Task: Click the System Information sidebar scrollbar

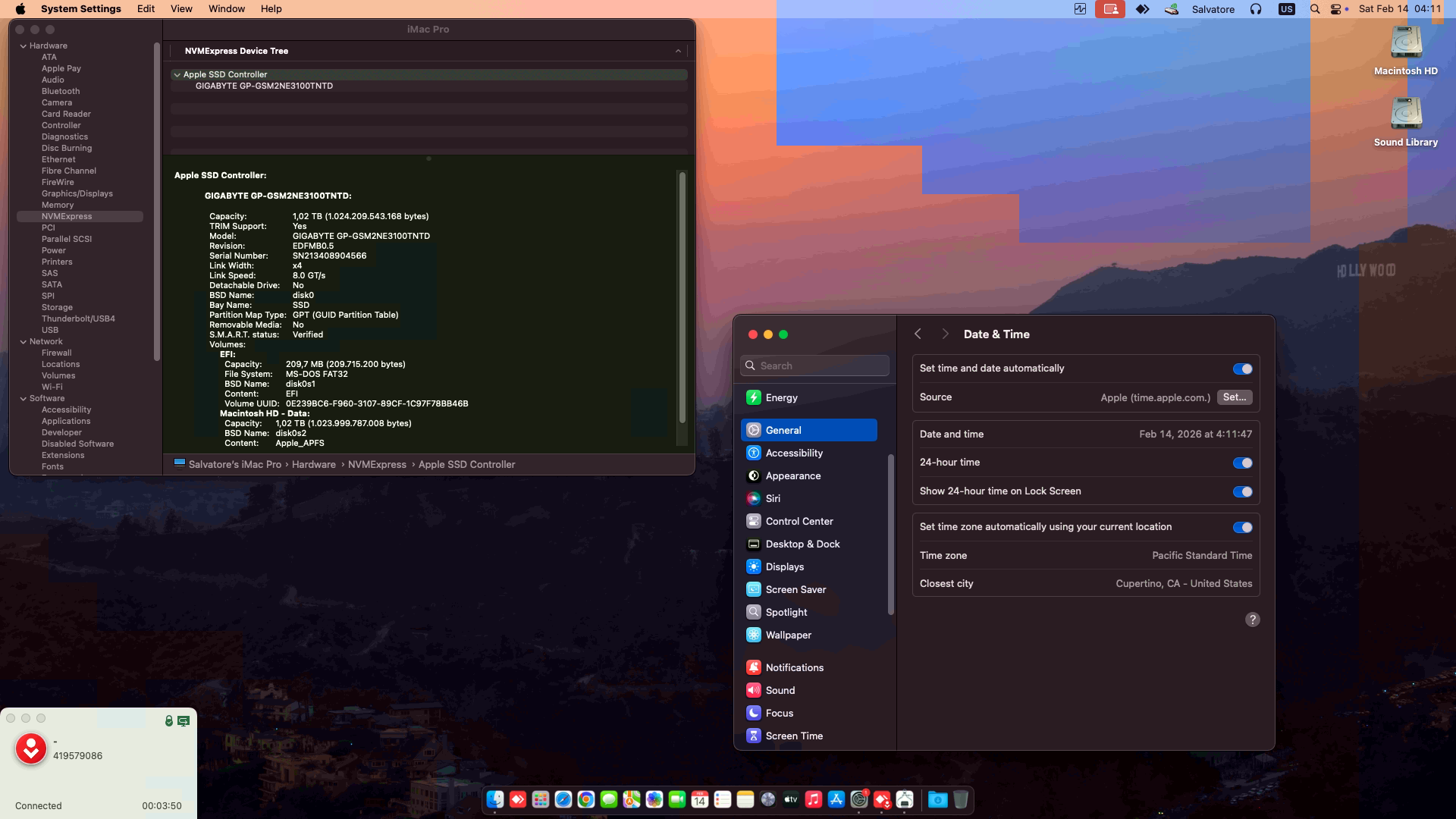Action: [x=157, y=201]
